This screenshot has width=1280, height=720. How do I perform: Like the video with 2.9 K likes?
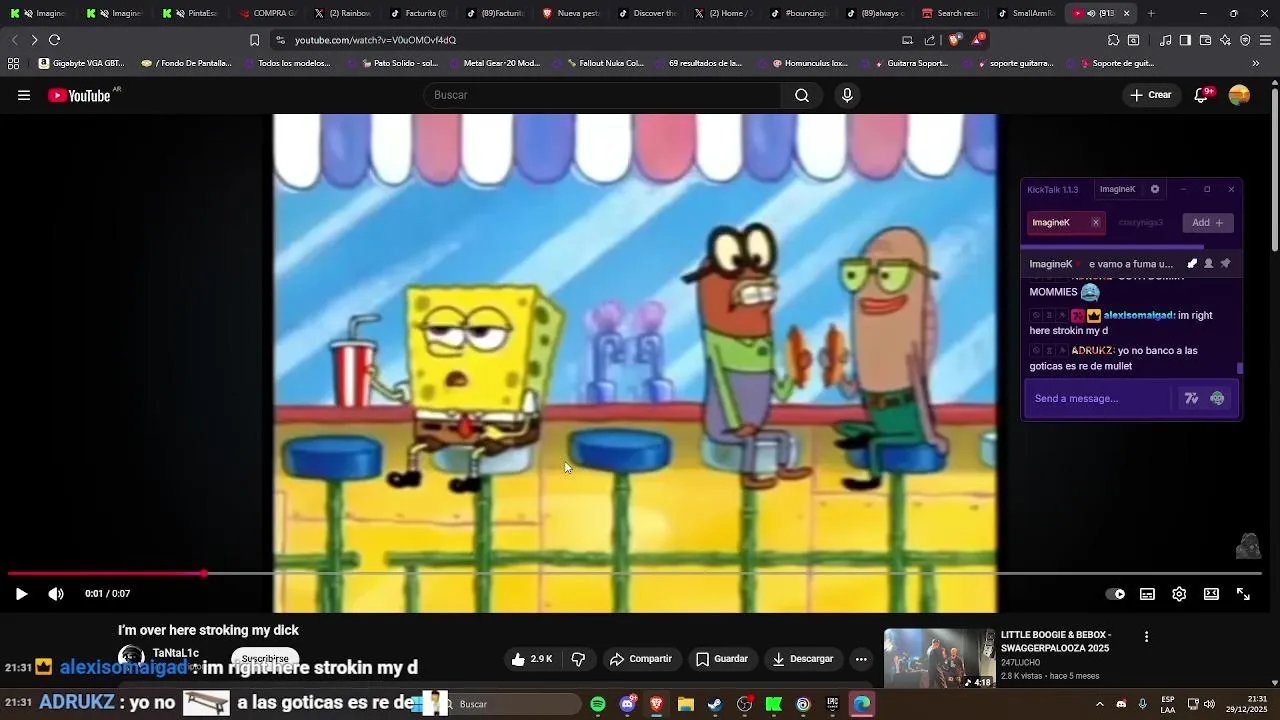532,659
